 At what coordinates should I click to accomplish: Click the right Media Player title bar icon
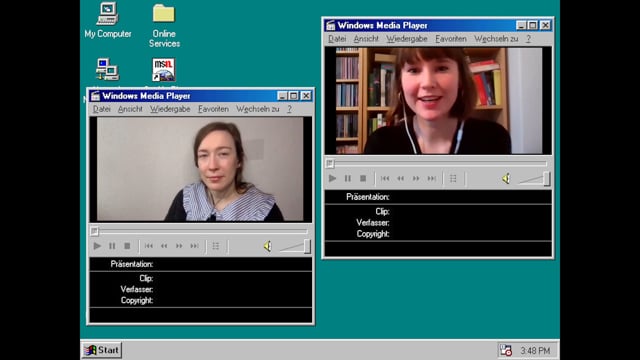tap(331, 25)
